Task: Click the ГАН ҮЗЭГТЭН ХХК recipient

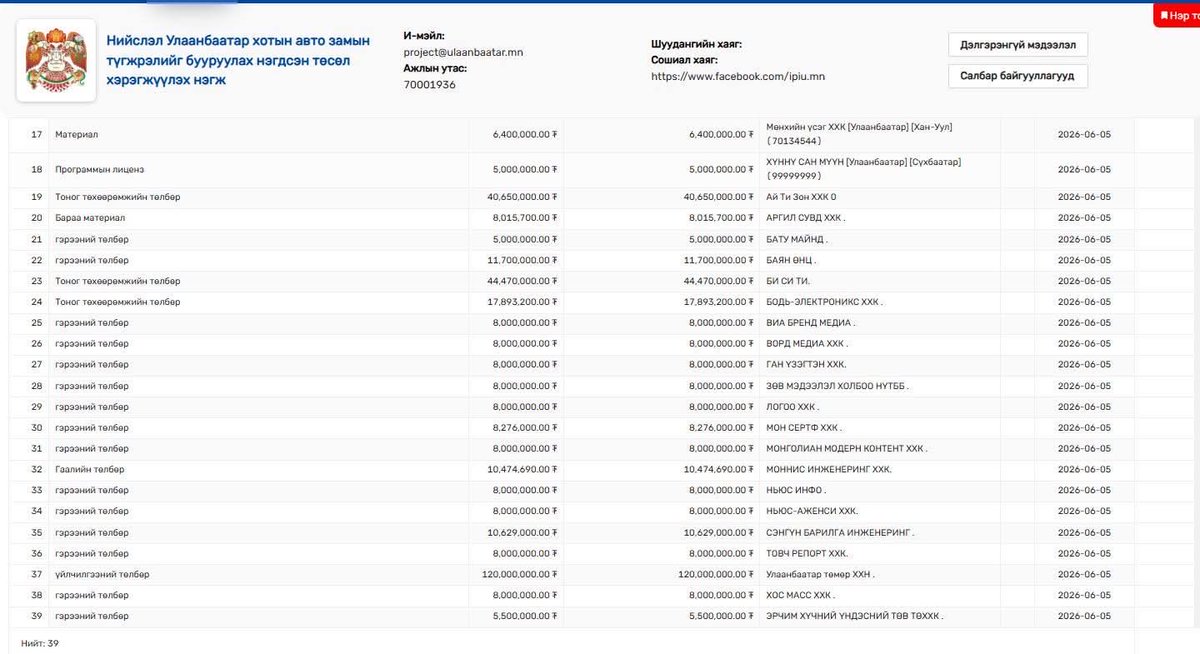Action: 807,364
